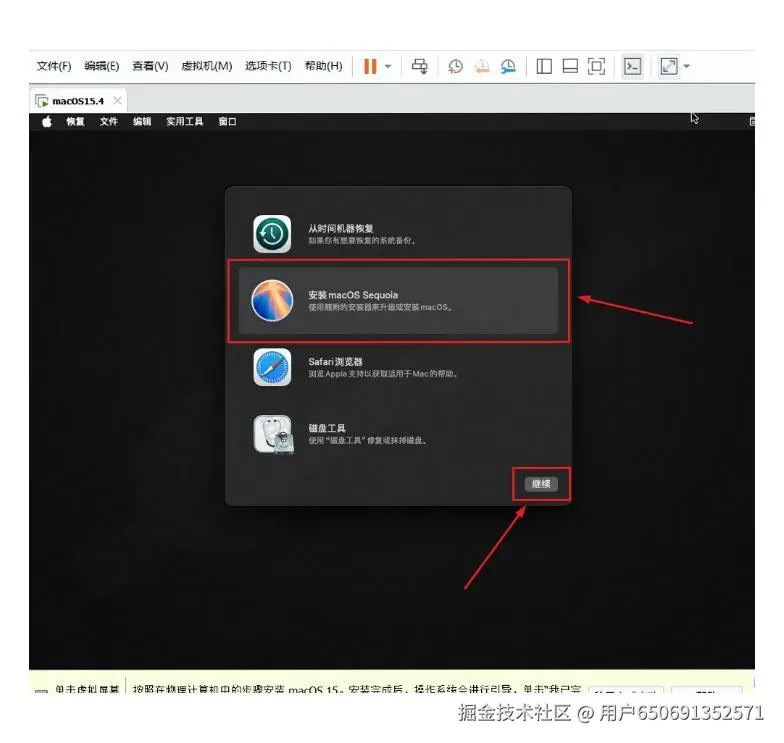Click the macOS Sequoia installer icon
The image size is (784, 743).
tap(272, 300)
